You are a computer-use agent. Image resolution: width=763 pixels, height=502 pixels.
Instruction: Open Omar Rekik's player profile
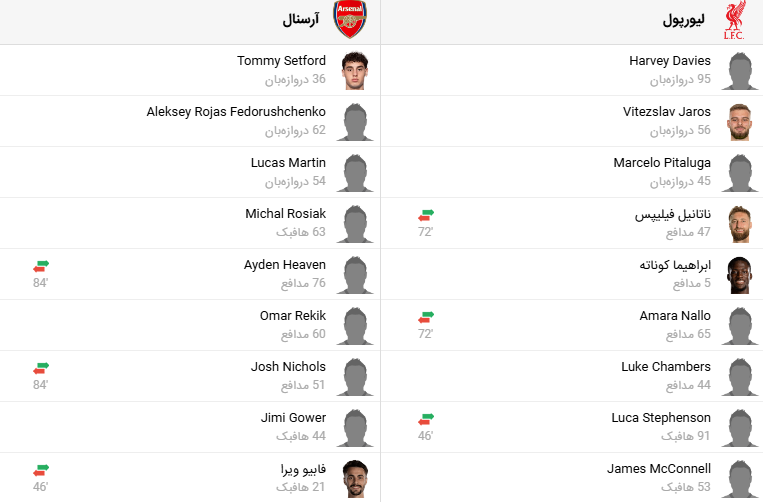click(292, 316)
